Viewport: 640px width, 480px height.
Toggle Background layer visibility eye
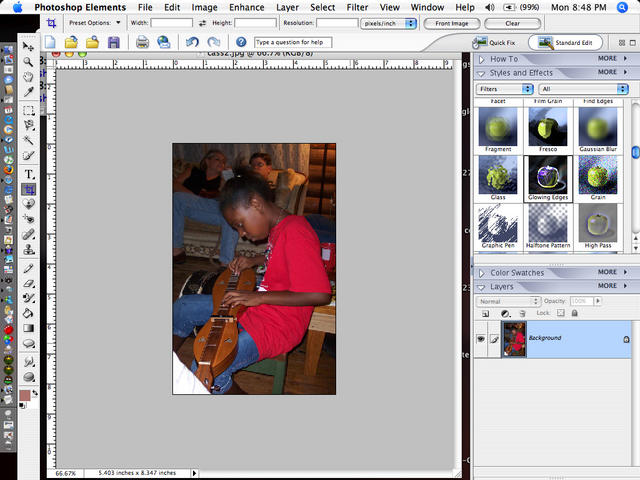(x=481, y=339)
